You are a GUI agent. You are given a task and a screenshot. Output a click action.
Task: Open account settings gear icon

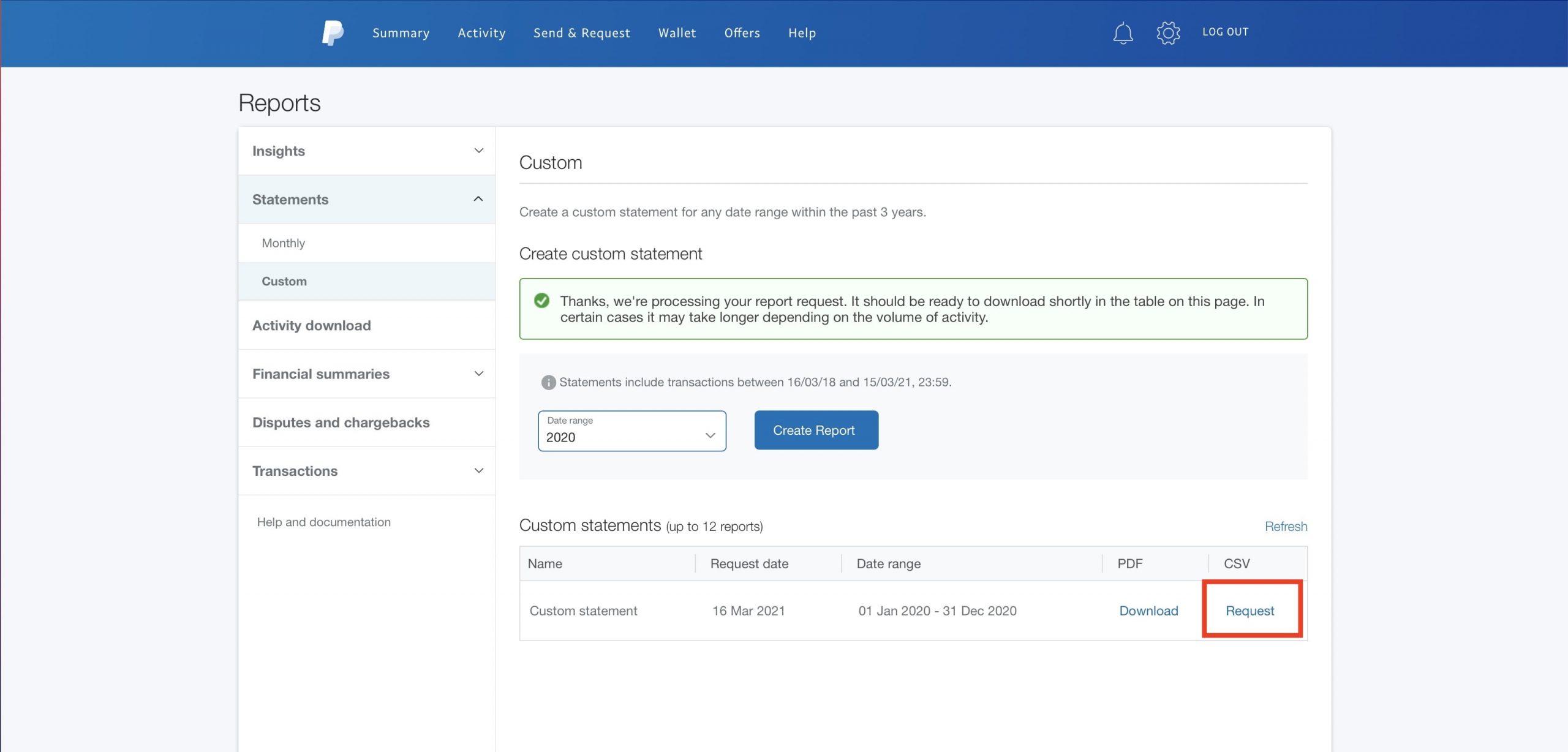click(1167, 33)
